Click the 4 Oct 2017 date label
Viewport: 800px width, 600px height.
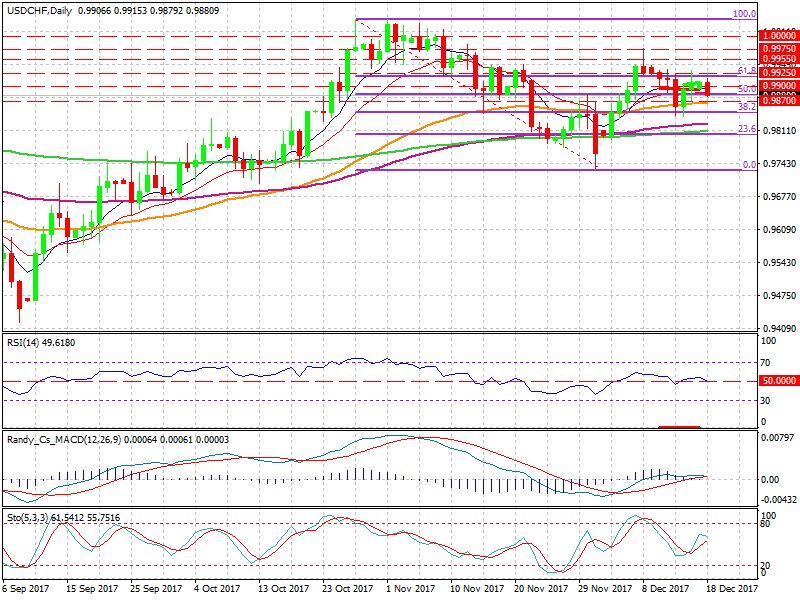point(217,589)
